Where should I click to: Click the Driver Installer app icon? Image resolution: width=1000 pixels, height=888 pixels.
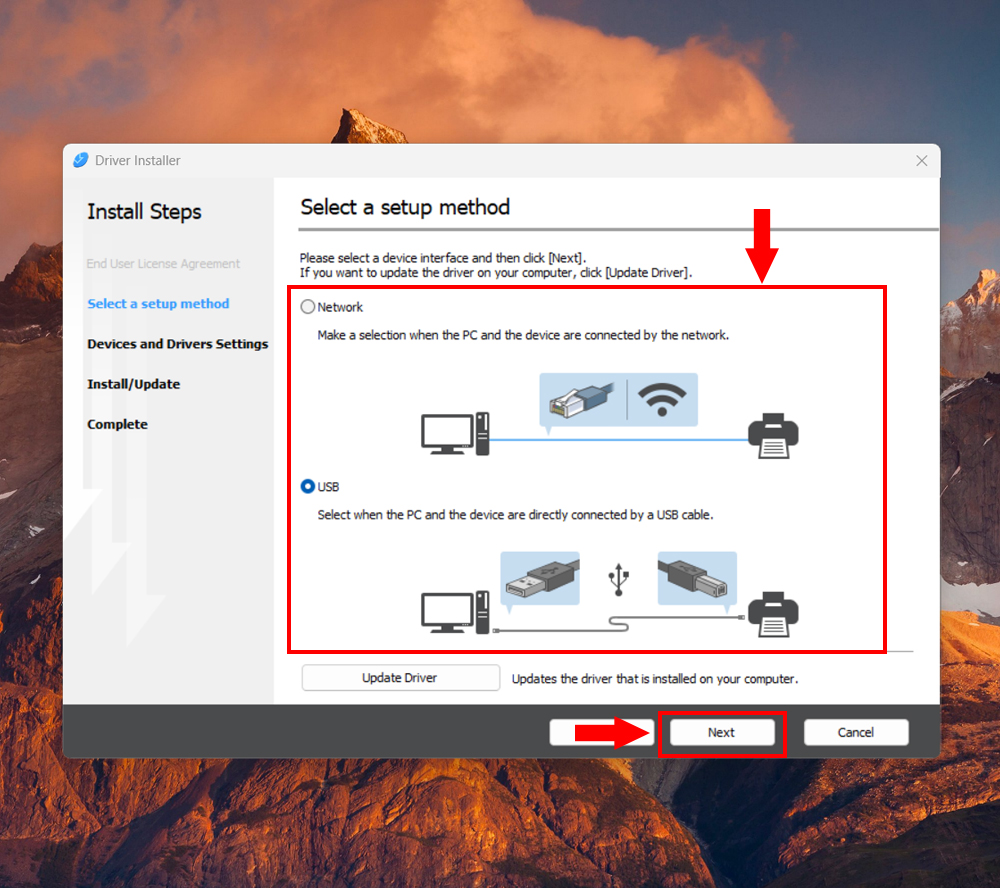click(x=81, y=160)
